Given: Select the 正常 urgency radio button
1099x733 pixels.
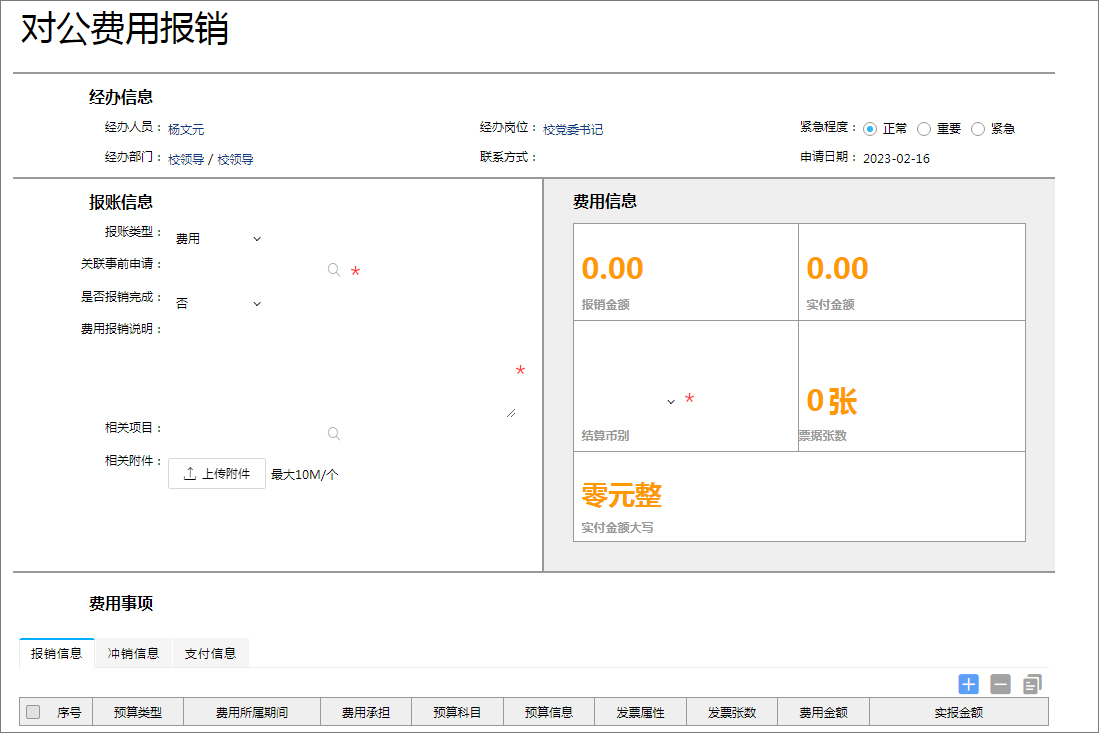Looking at the screenshot, I should click(x=870, y=129).
